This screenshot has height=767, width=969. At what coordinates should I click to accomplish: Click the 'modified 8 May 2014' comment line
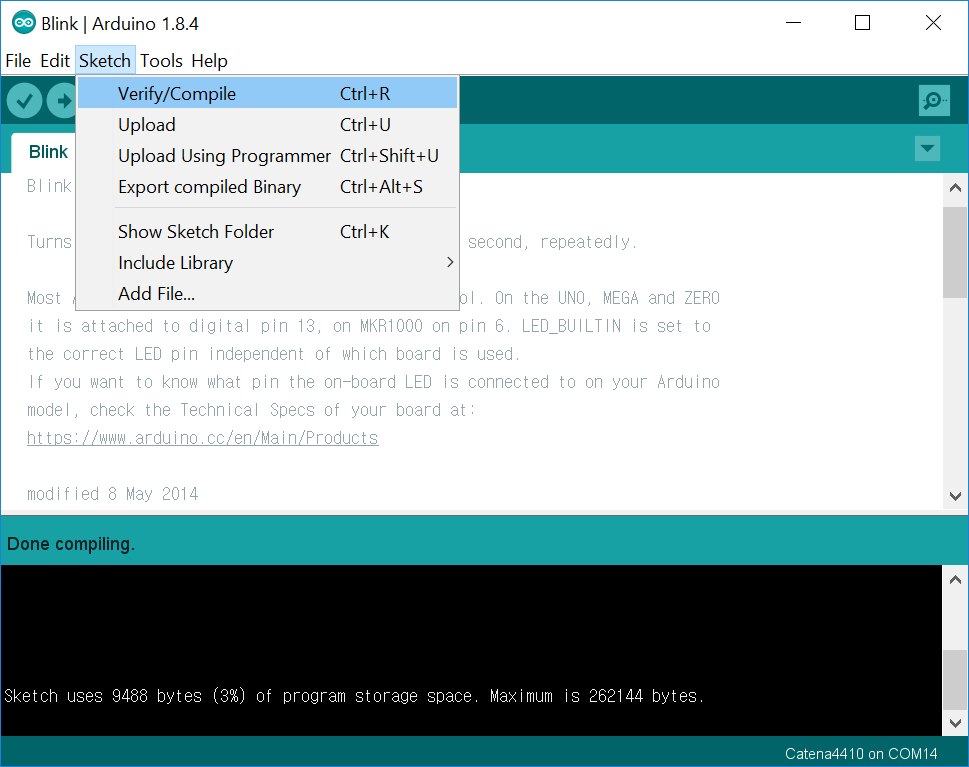(112, 494)
